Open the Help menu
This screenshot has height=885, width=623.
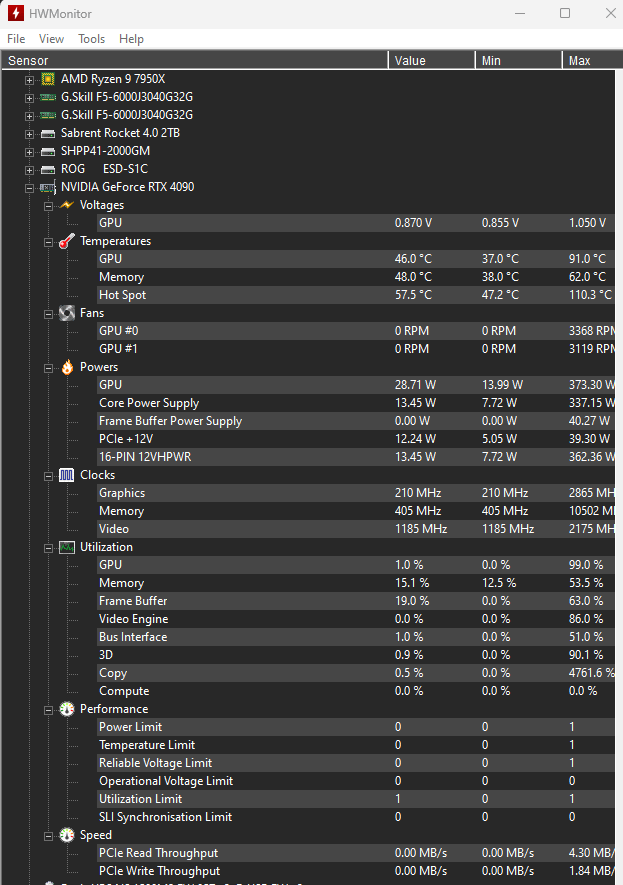click(131, 39)
